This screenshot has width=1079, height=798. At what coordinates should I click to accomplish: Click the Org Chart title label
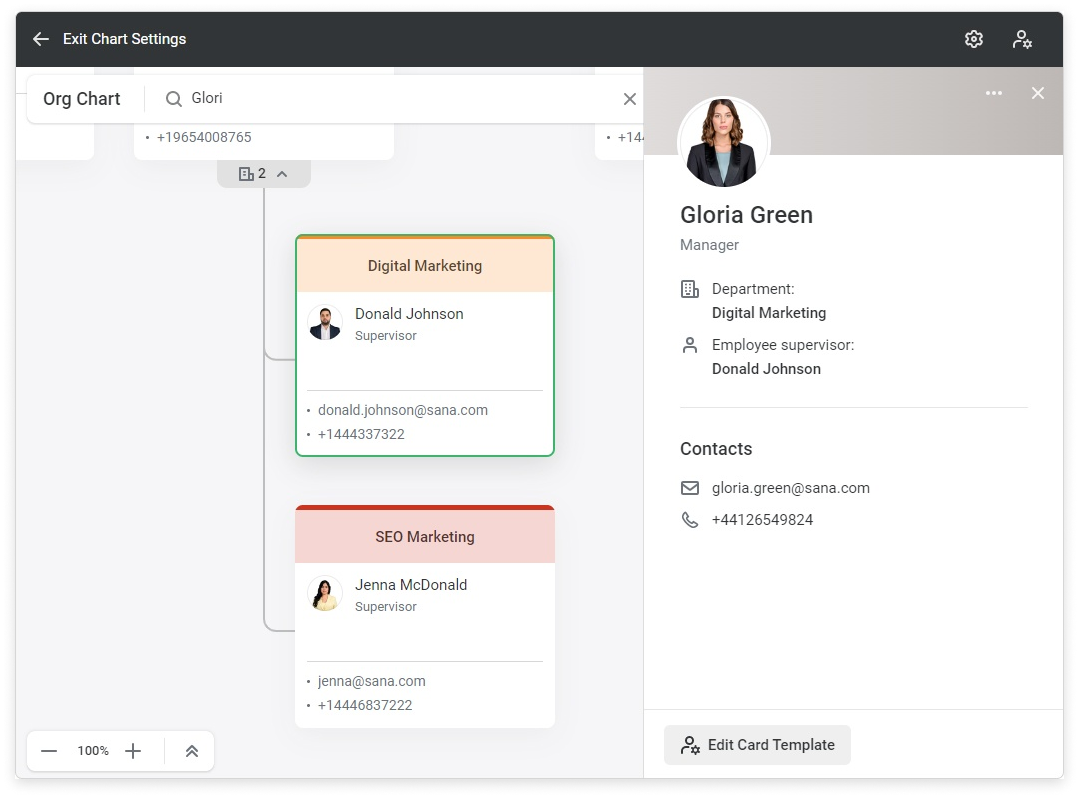[82, 99]
